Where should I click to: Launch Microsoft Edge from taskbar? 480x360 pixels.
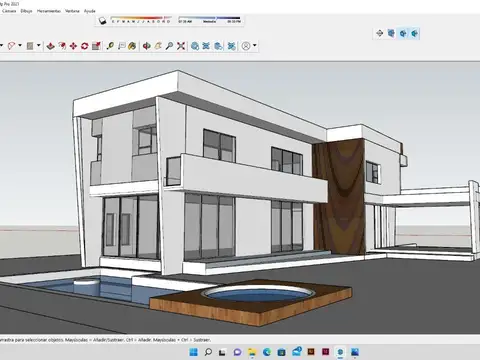[267, 352]
